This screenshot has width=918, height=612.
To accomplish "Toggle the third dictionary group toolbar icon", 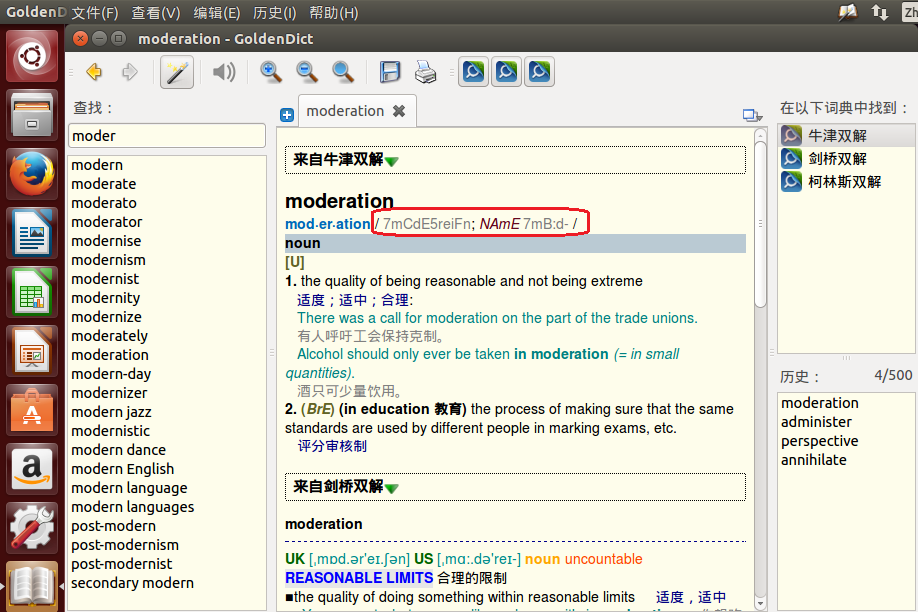I will (539, 72).
